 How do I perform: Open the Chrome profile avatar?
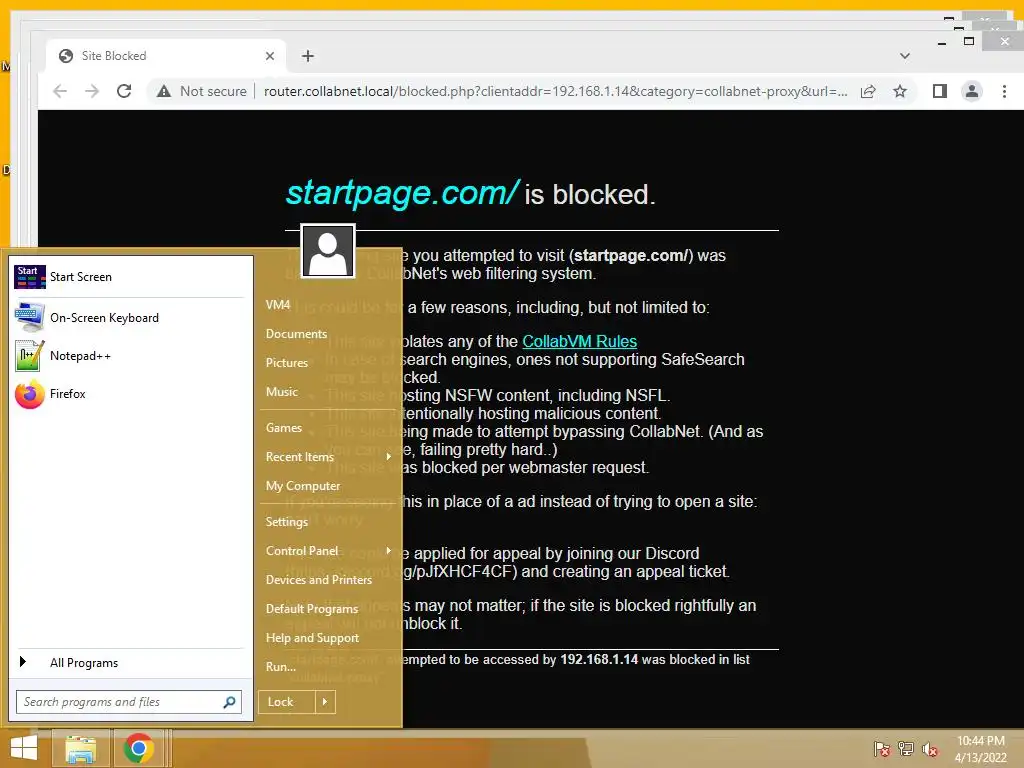972,91
